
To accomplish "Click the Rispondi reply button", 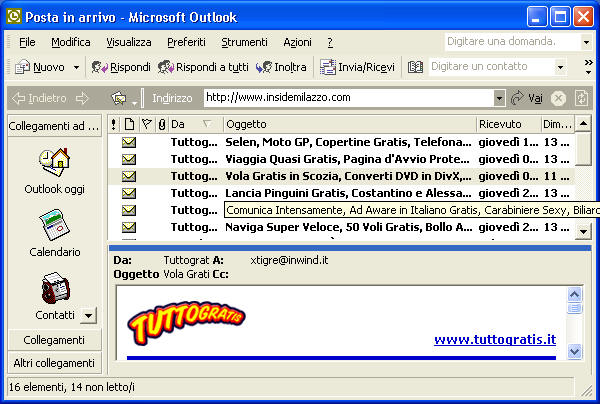I will (121, 67).
